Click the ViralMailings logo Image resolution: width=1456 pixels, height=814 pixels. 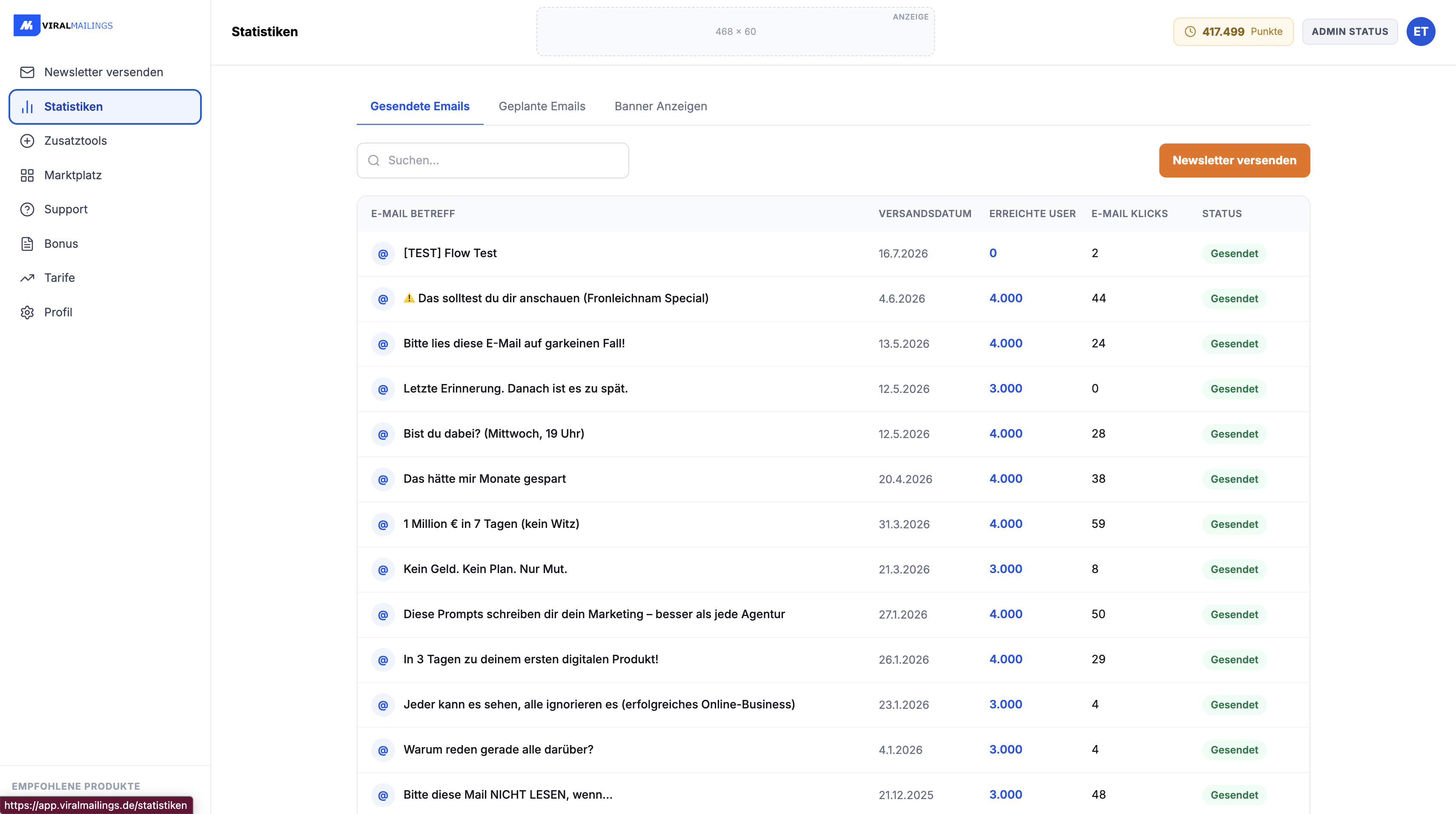(63, 26)
